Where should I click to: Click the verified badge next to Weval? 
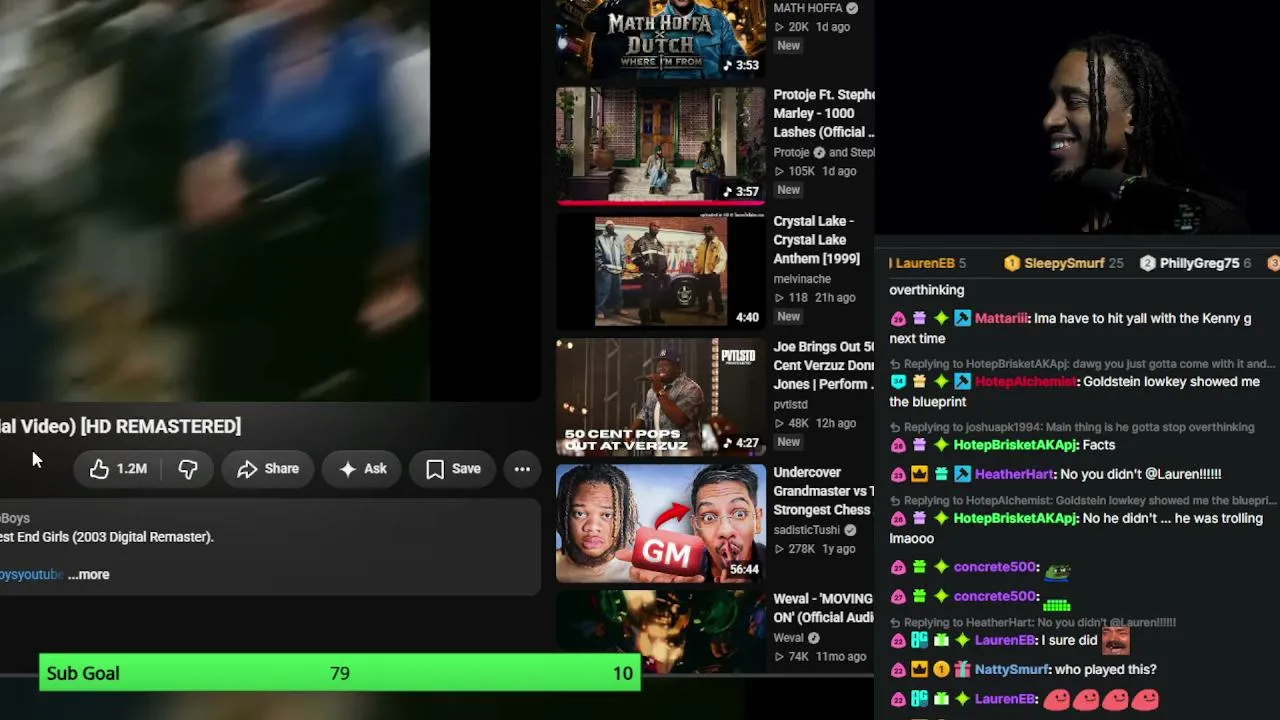(814, 638)
